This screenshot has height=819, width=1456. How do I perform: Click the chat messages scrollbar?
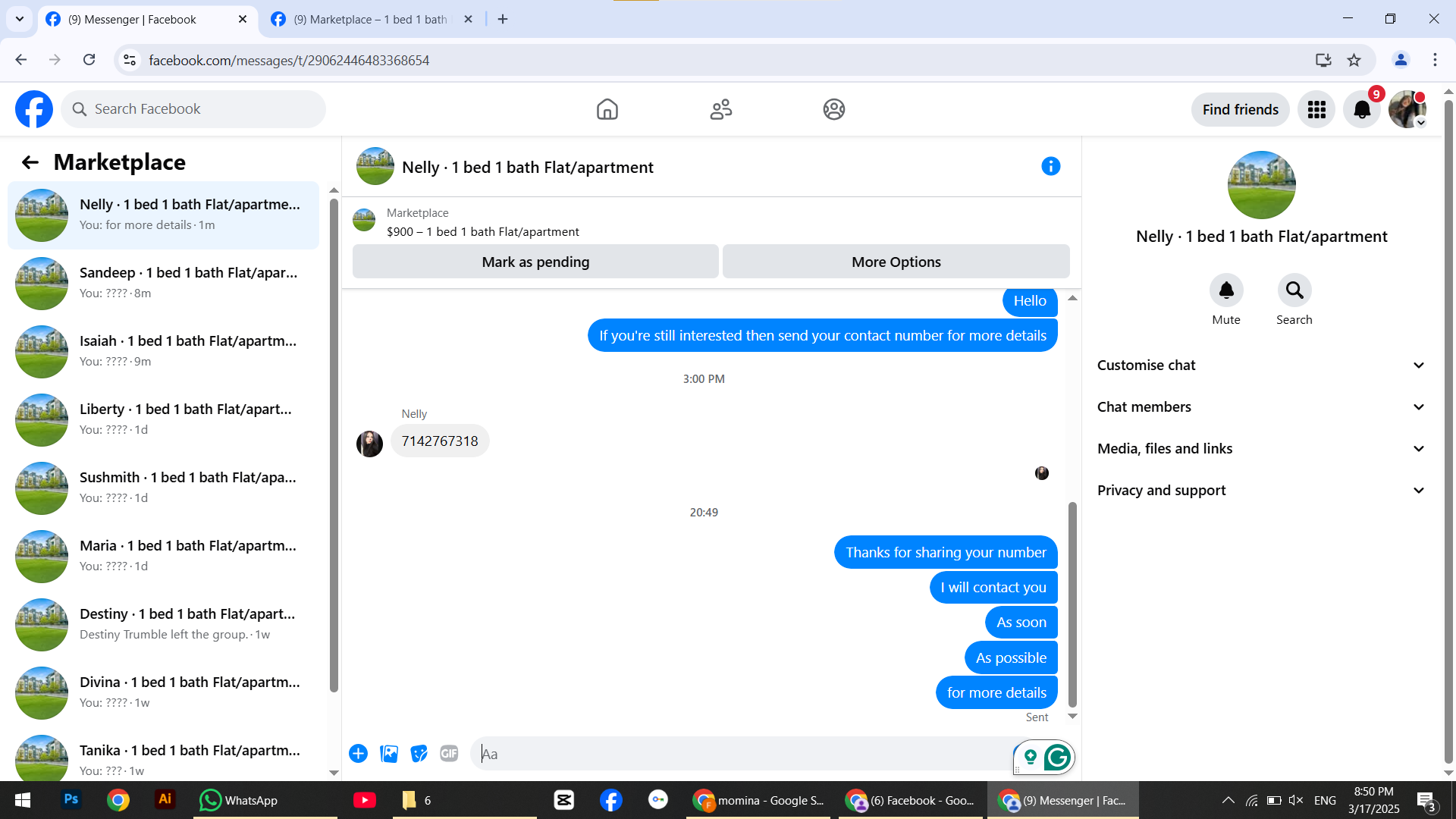tap(1072, 604)
